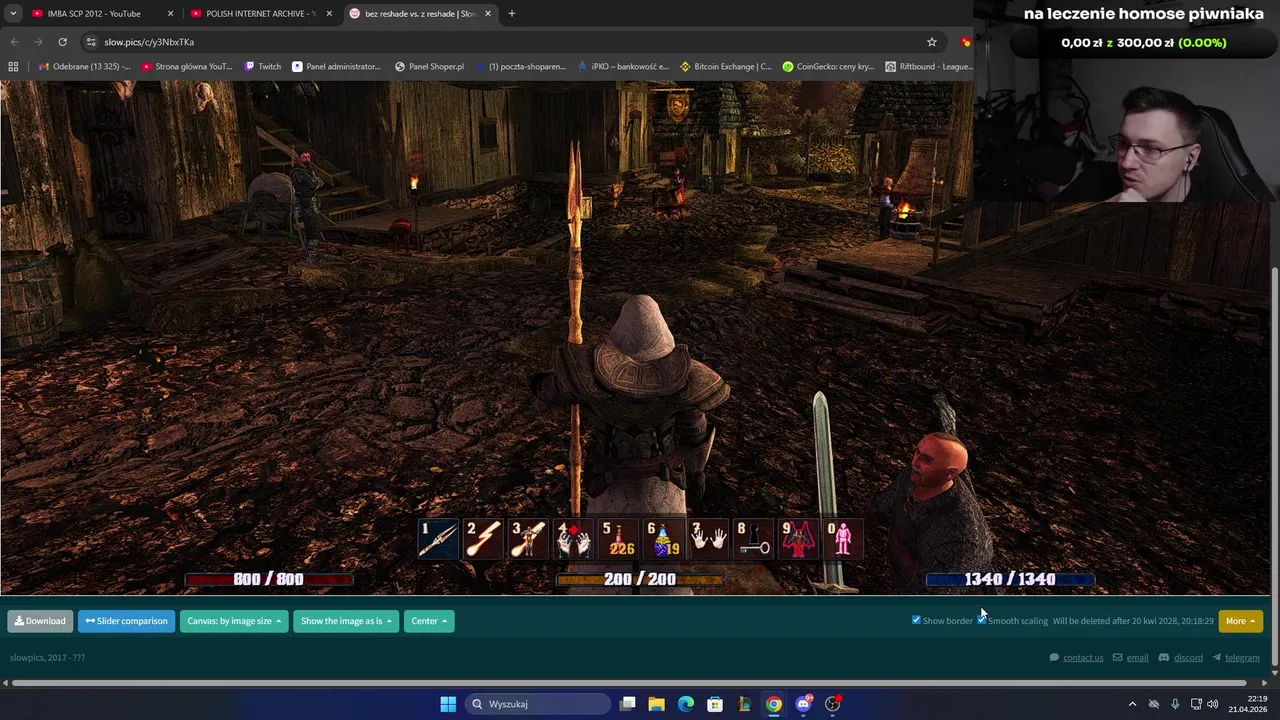Open OBS Studio from the taskbar
The image size is (1280, 720).
click(x=833, y=704)
